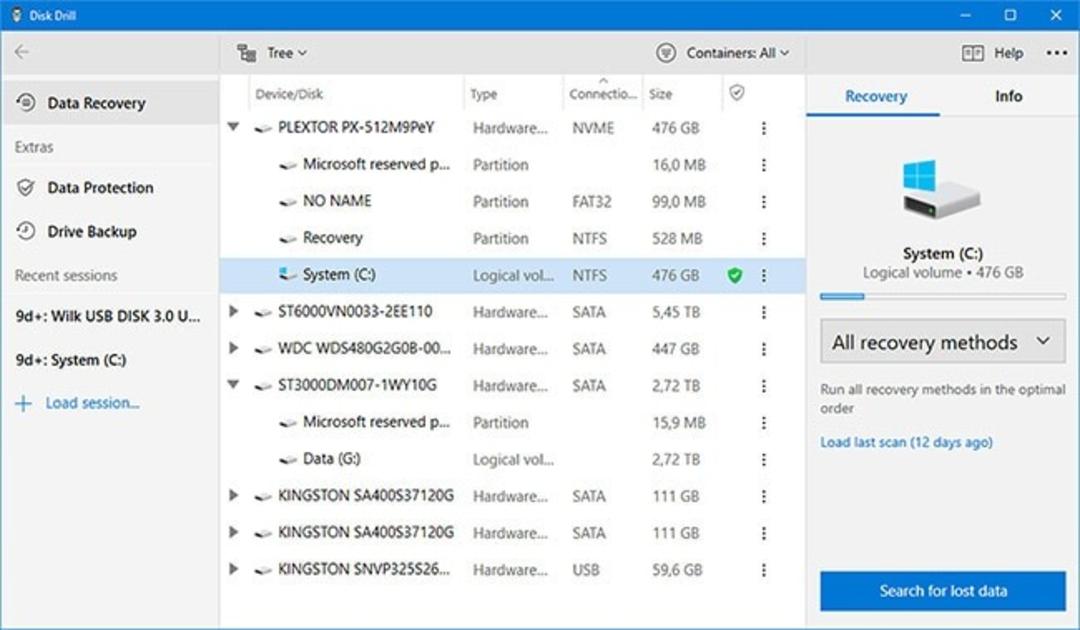Click Search for lost data button
This screenshot has width=1080, height=630.
pyautogui.click(x=942, y=591)
